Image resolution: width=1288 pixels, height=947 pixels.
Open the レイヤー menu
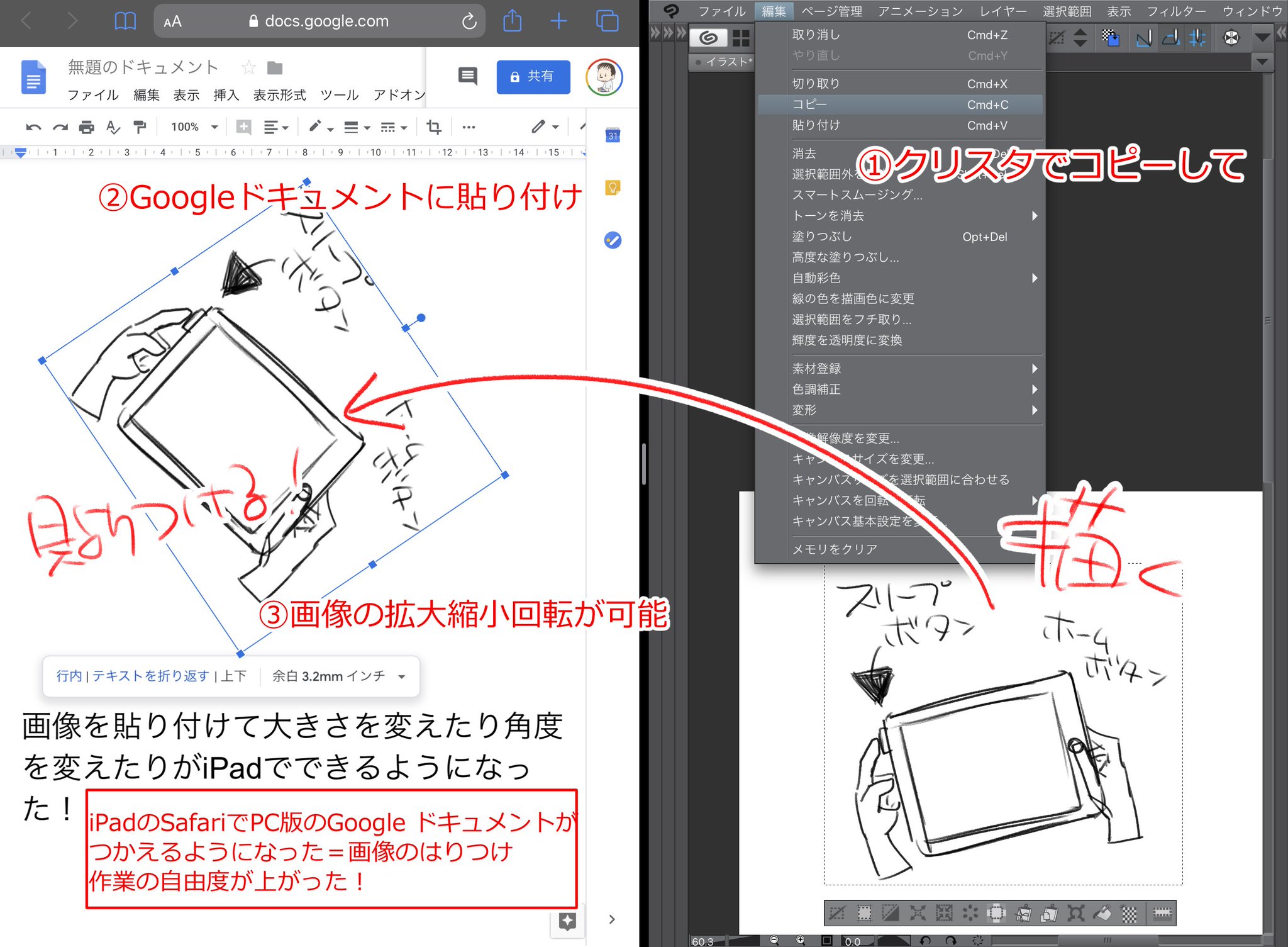coord(1002,11)
